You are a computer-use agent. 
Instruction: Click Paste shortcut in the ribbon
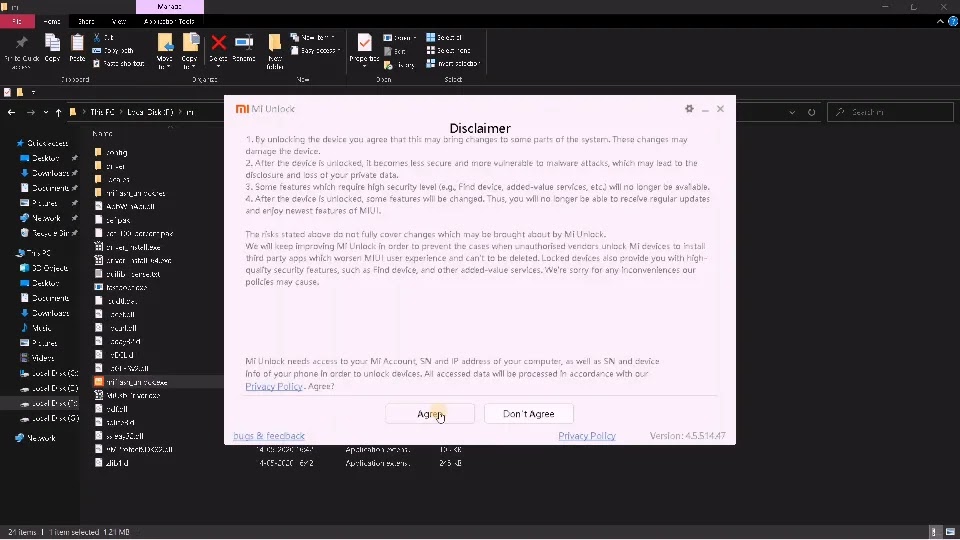coord(119,64)
